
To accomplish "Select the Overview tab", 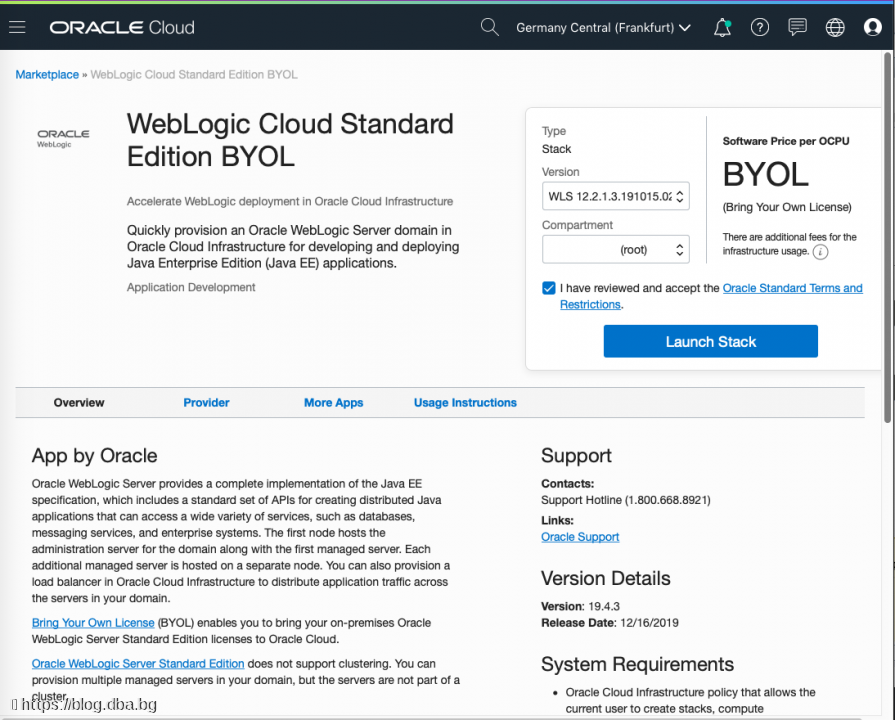I will point(79,403).
